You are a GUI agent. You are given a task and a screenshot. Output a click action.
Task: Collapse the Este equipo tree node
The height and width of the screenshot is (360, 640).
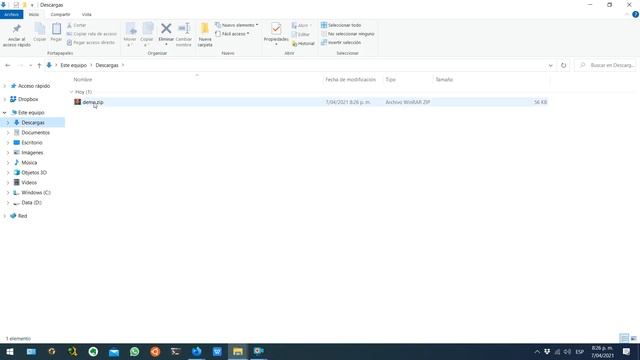click(x=4, y=113)
